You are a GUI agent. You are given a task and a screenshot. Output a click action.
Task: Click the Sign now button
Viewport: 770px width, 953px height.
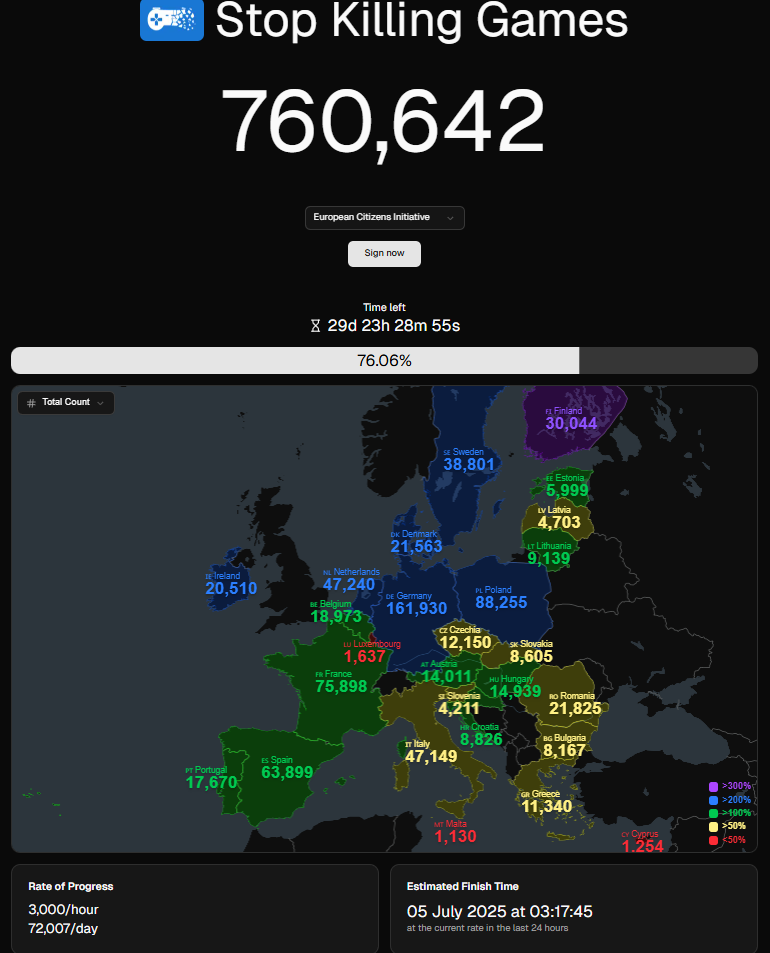coord(384,253)
